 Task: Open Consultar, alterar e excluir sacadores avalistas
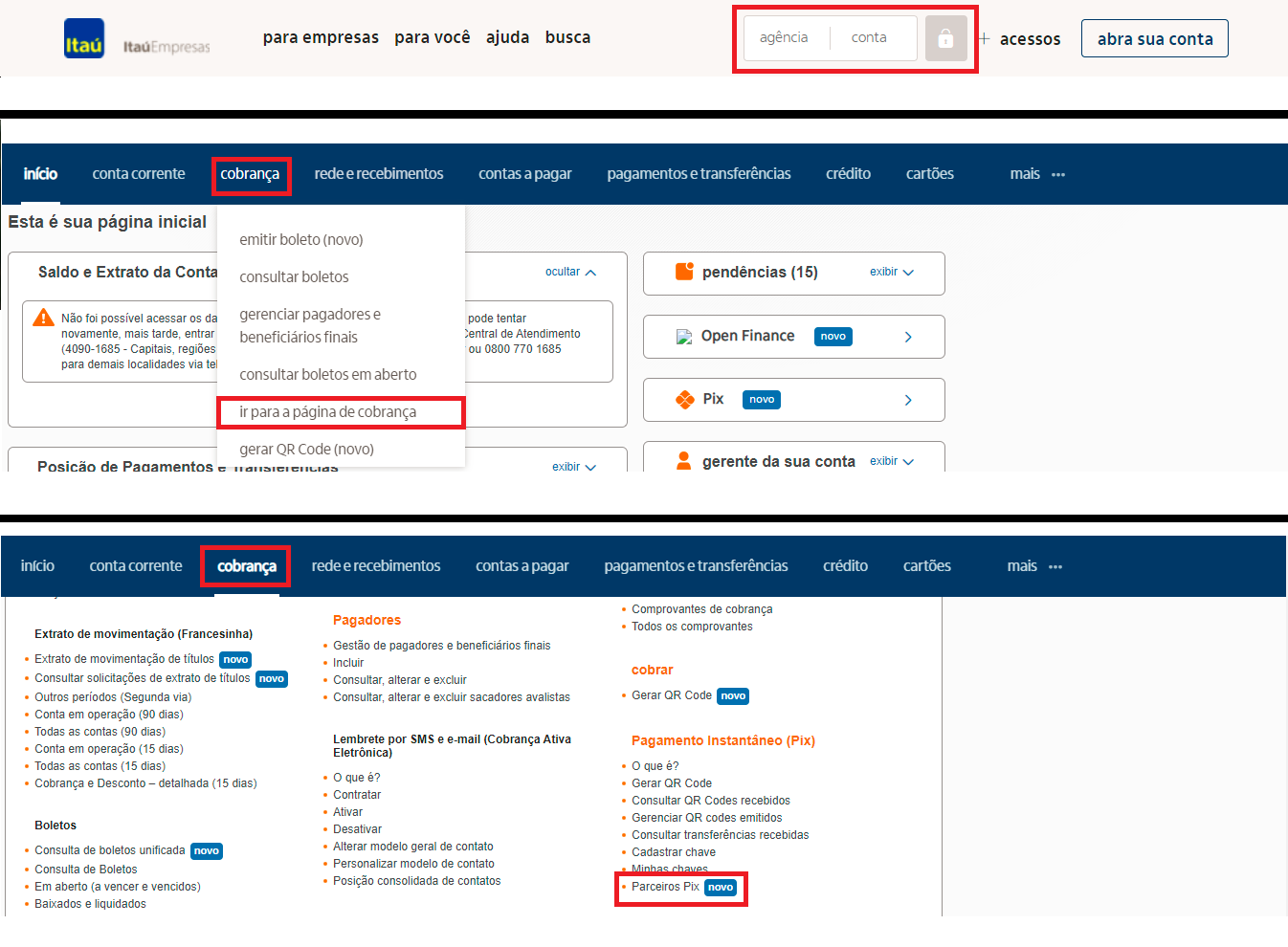[452, 697]
